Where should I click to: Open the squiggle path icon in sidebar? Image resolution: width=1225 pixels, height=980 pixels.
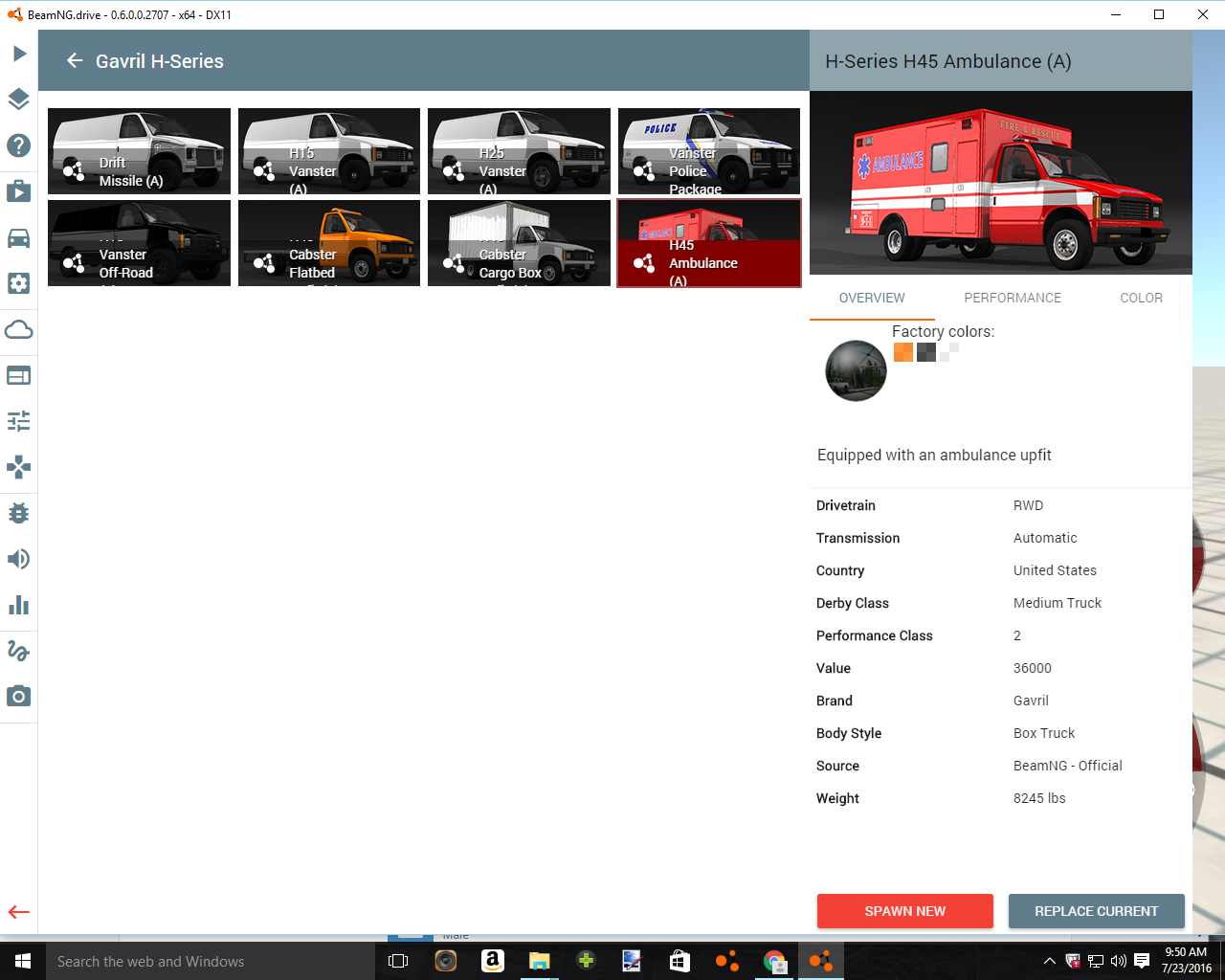[19, 651]
